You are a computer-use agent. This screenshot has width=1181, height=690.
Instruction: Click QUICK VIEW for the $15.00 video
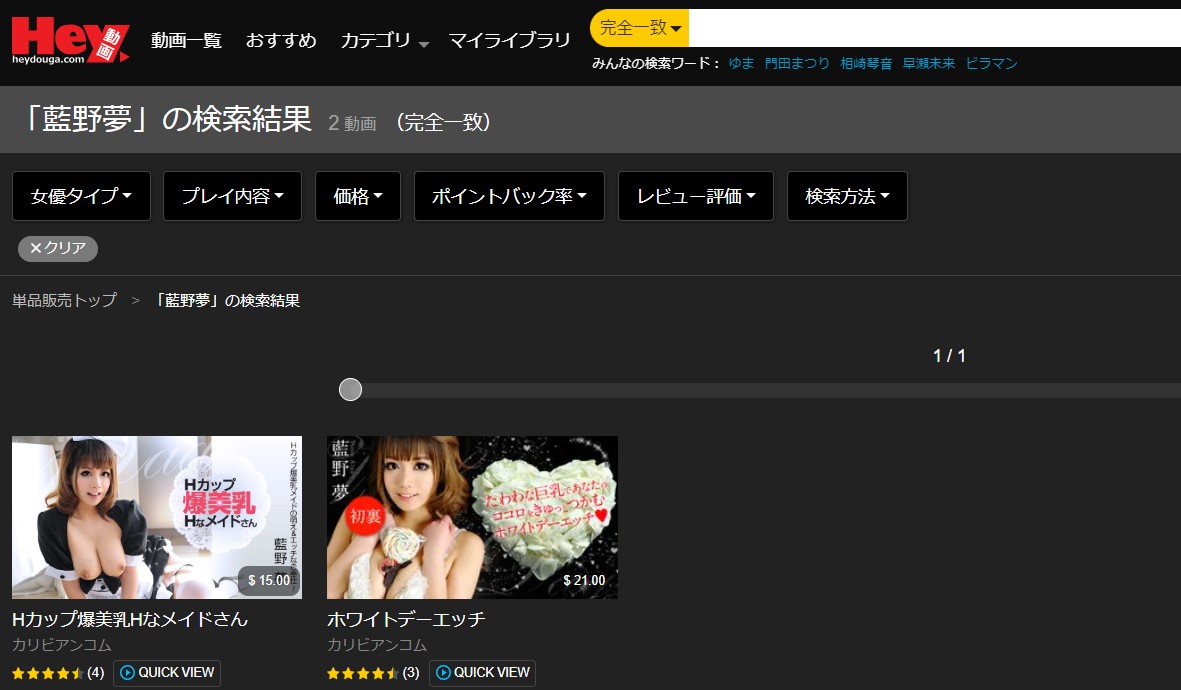(167, 673)
